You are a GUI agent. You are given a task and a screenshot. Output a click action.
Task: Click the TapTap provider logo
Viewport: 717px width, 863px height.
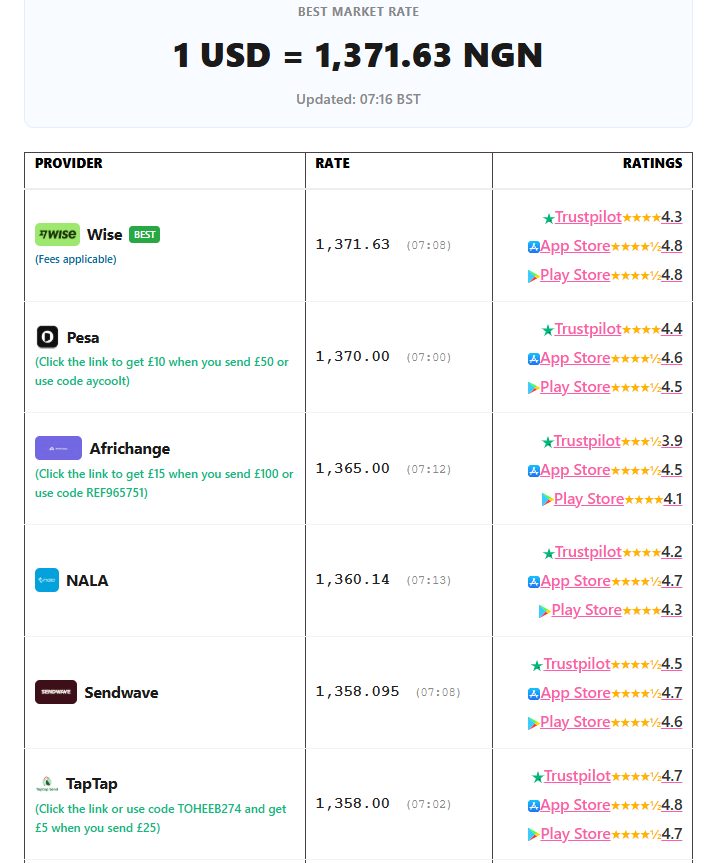pos(47,783)
